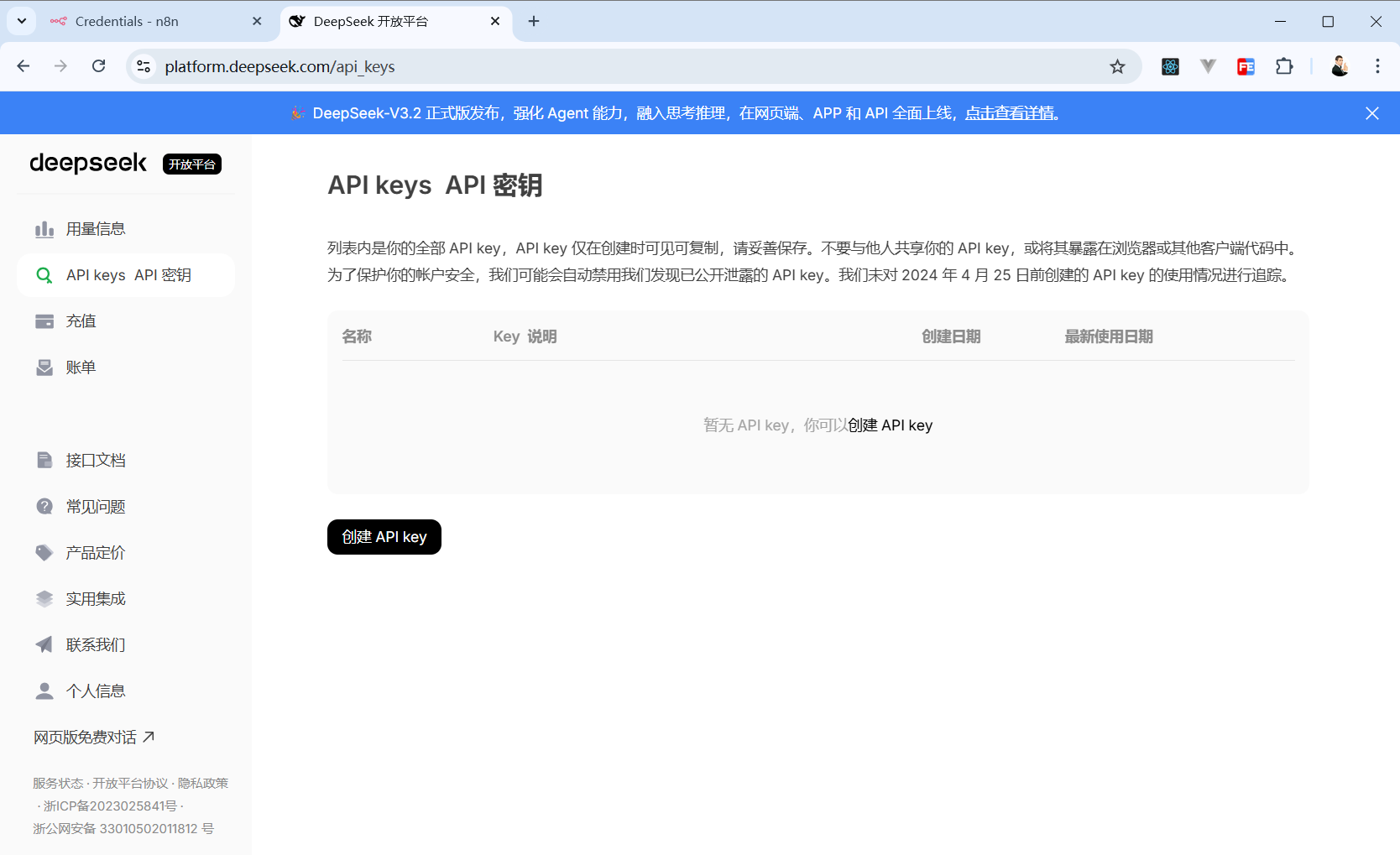Screen dimensions: 1400x855
Task: Click the 点击查看详情 link in banner
Action: point(1010,113)
